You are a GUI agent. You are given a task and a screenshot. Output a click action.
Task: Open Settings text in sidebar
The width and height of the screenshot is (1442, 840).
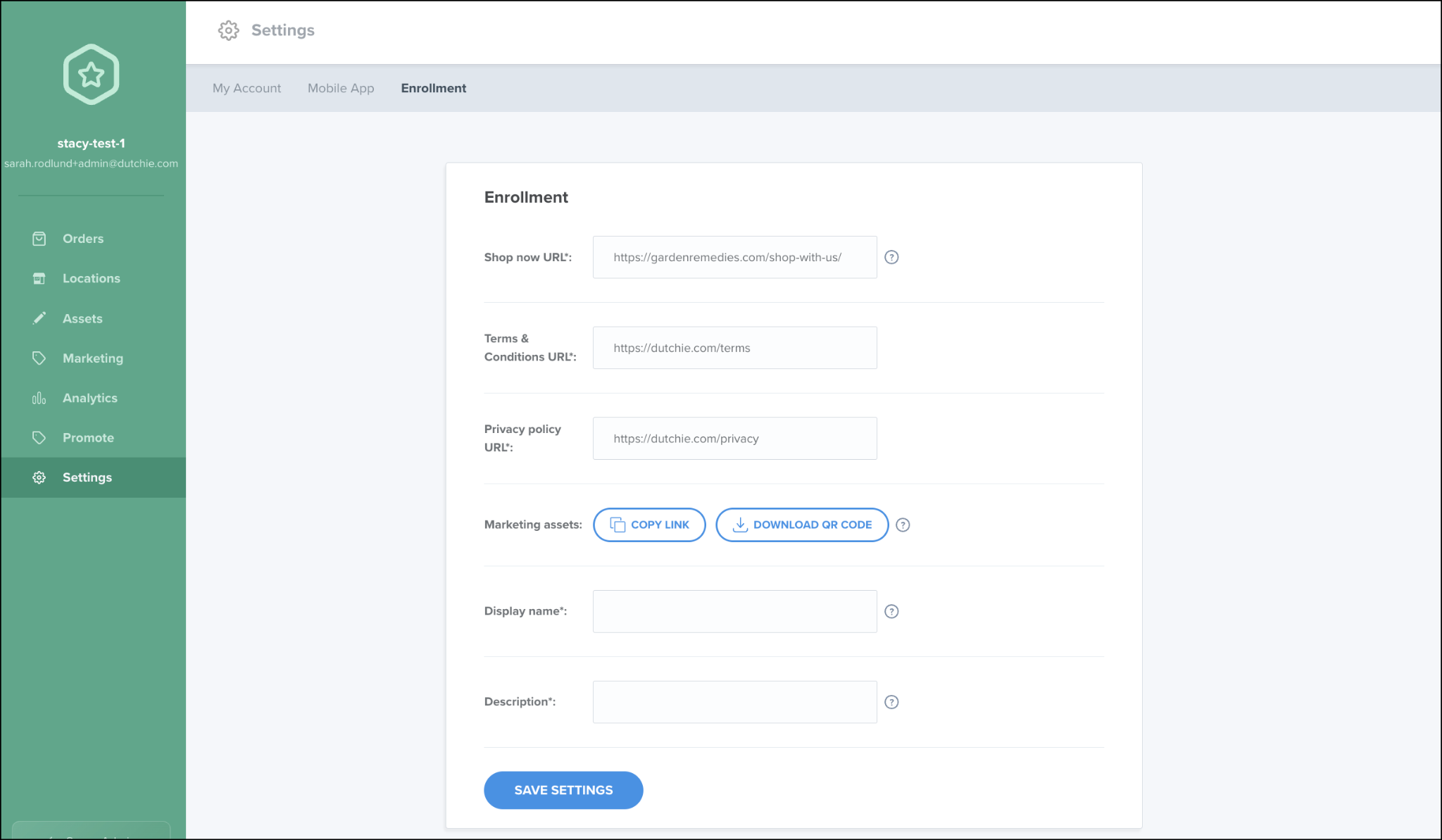tap(87, 477)
